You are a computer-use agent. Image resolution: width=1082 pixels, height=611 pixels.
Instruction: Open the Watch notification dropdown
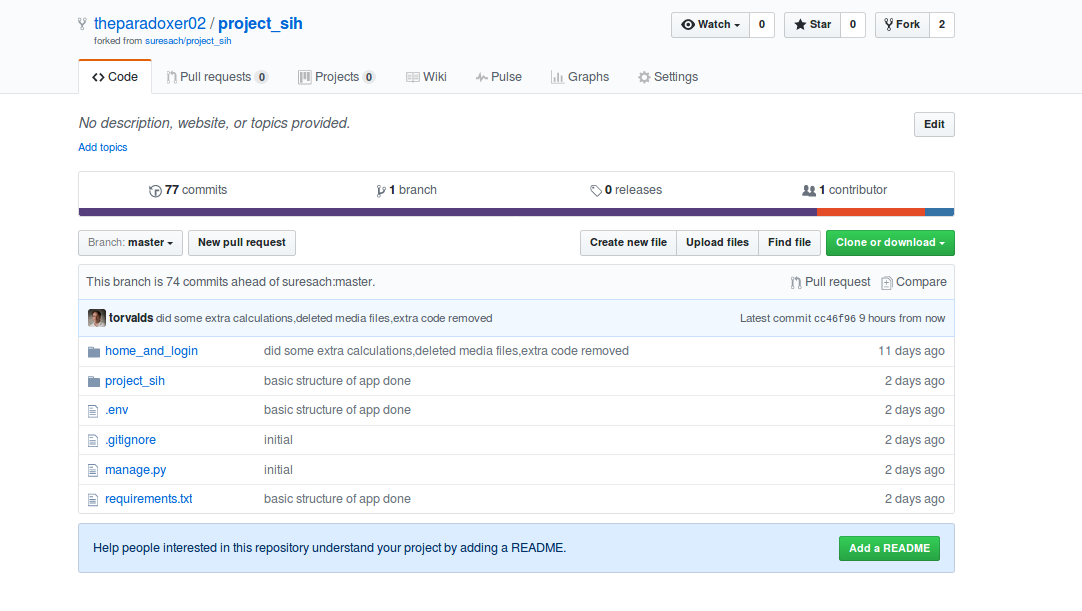710,24
